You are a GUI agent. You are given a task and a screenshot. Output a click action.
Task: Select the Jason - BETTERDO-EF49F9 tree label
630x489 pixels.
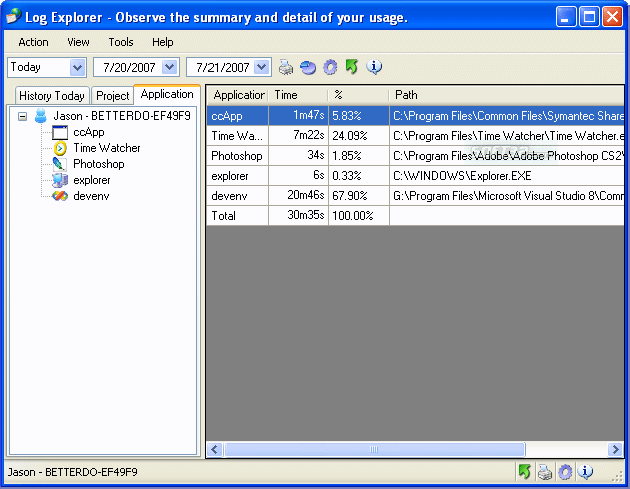(122, 116)
